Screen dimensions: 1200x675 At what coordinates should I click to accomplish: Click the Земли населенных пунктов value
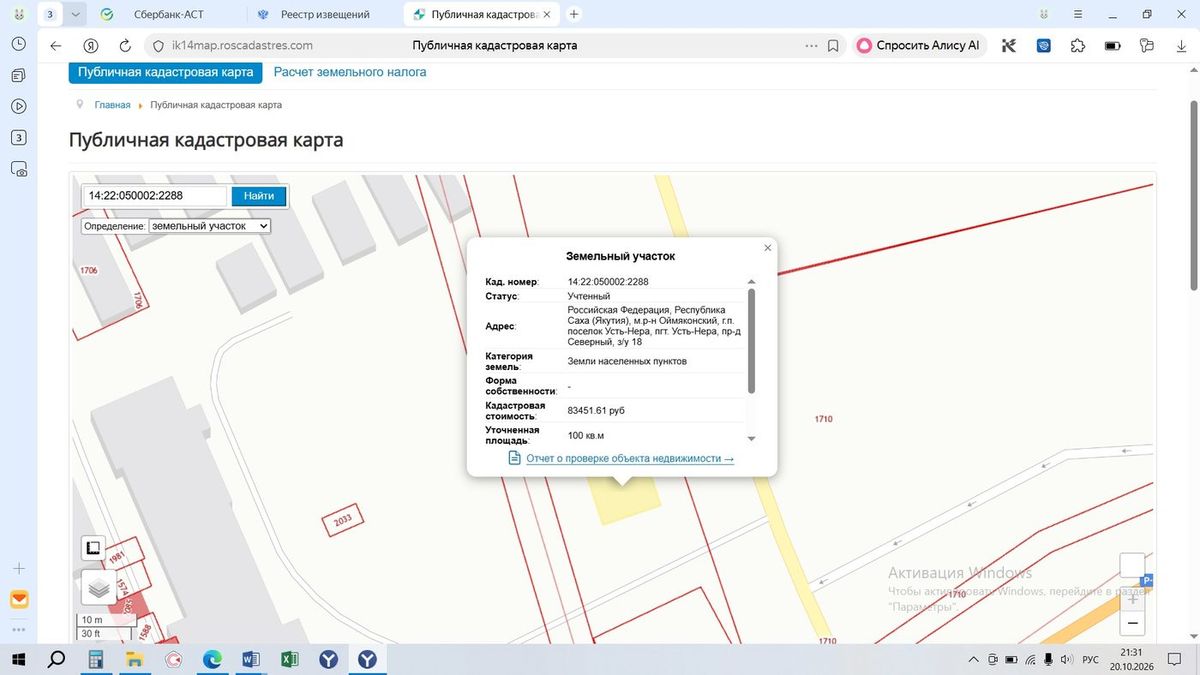(x=627, y=361)
